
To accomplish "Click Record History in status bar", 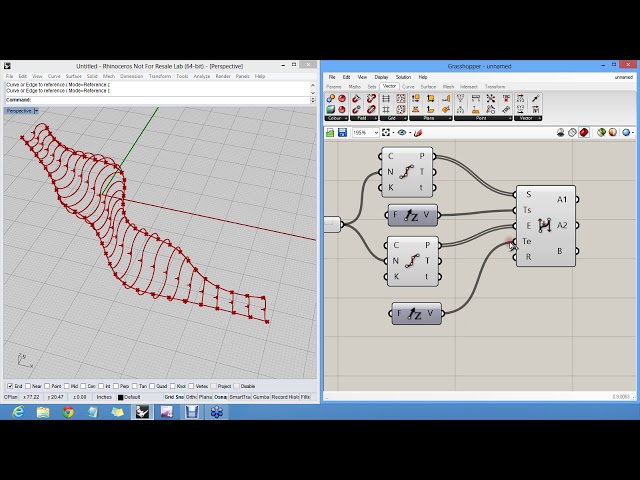I will pos(285,397).
